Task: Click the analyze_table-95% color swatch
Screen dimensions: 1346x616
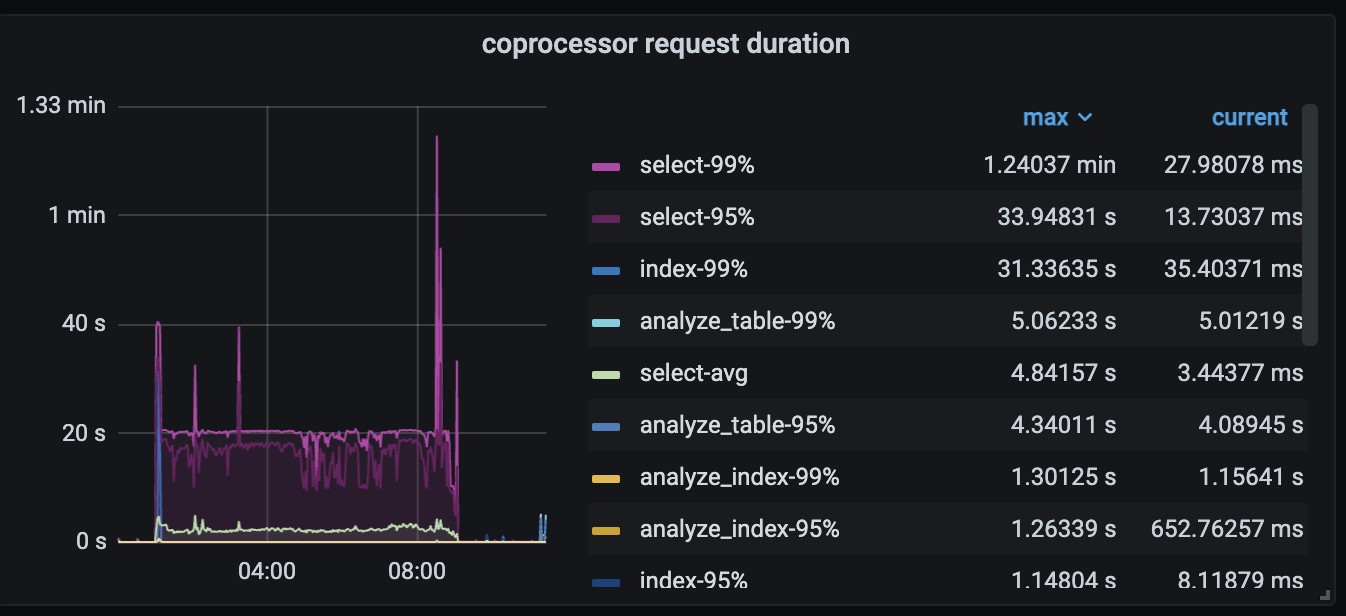Action: pyautogui.click(x=606, y=426)
